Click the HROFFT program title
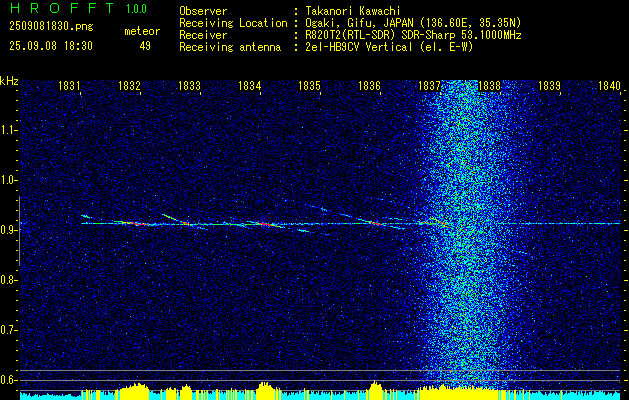The width and height of the screenshot is (629, 400). click(63, 8)
